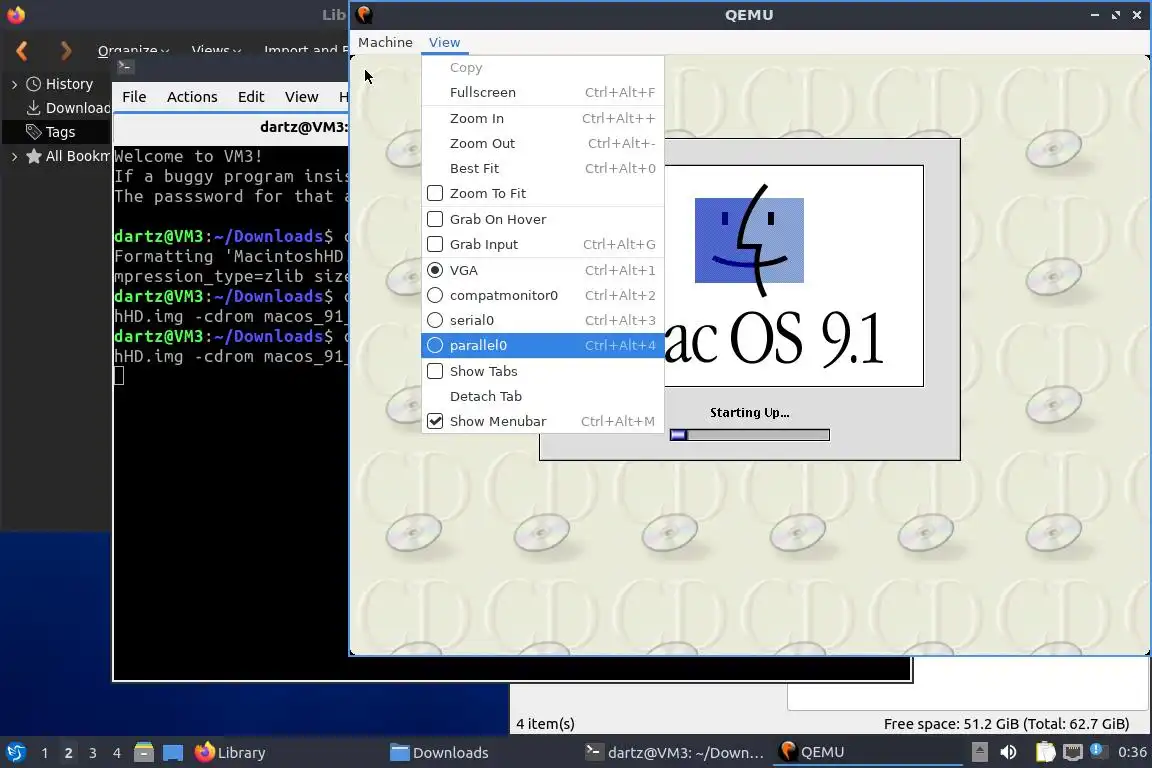This screenshot has width=1152, height=768.
Task: Open the terminal View menu
Action: click(x=301, y=97)
